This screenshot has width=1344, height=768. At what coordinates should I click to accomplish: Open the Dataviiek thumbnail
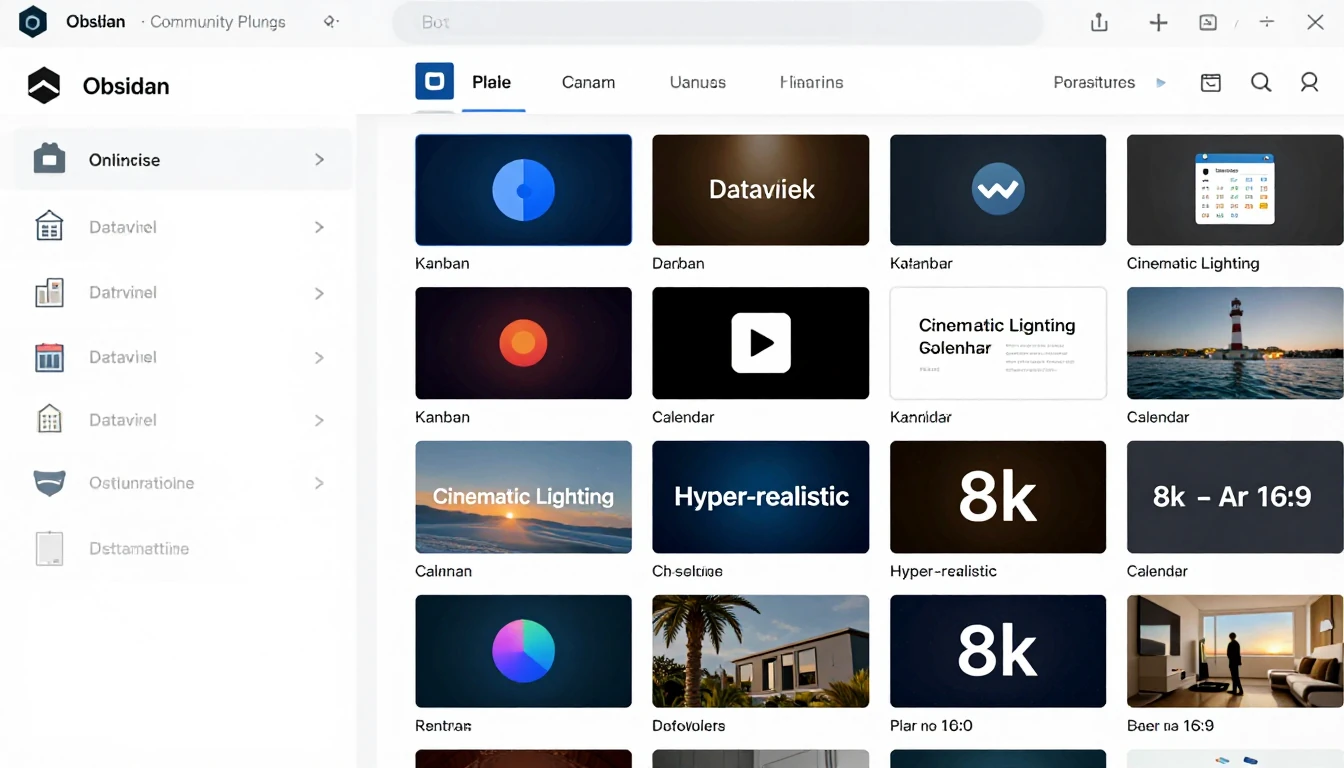pyautogui.click(x=761, y=190)
